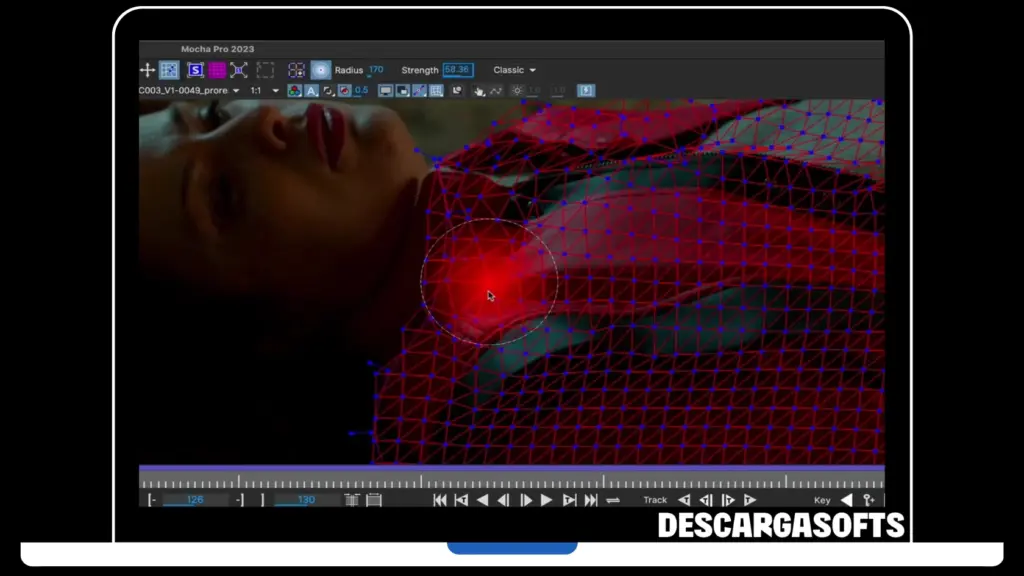This screenshot has height=576, width=1024.
Task: Open the 1:1 zoom level dropdown
Action: point(262,90)
